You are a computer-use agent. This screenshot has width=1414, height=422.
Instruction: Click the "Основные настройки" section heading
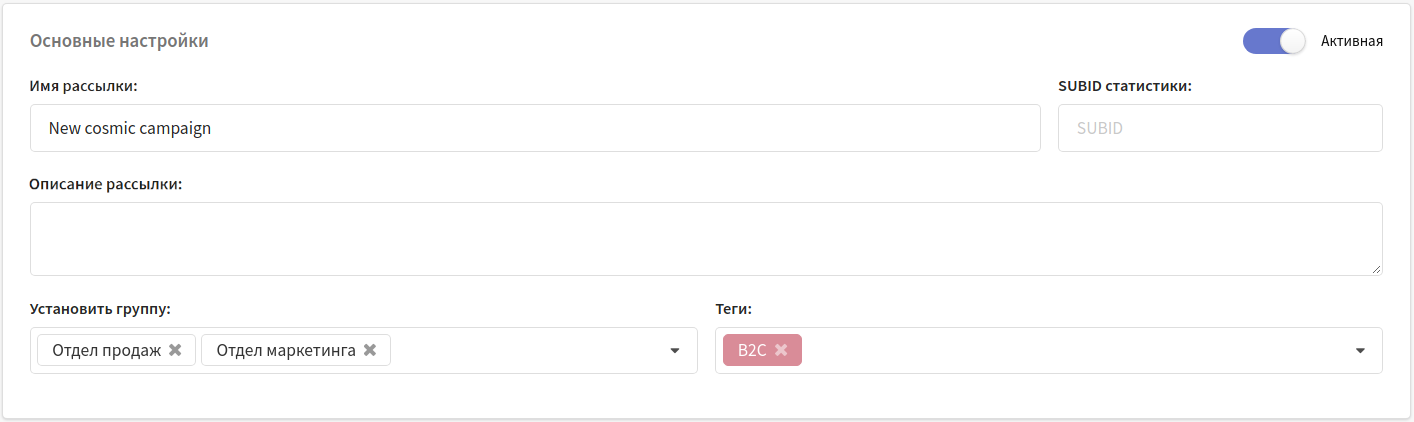click(119, 41)
